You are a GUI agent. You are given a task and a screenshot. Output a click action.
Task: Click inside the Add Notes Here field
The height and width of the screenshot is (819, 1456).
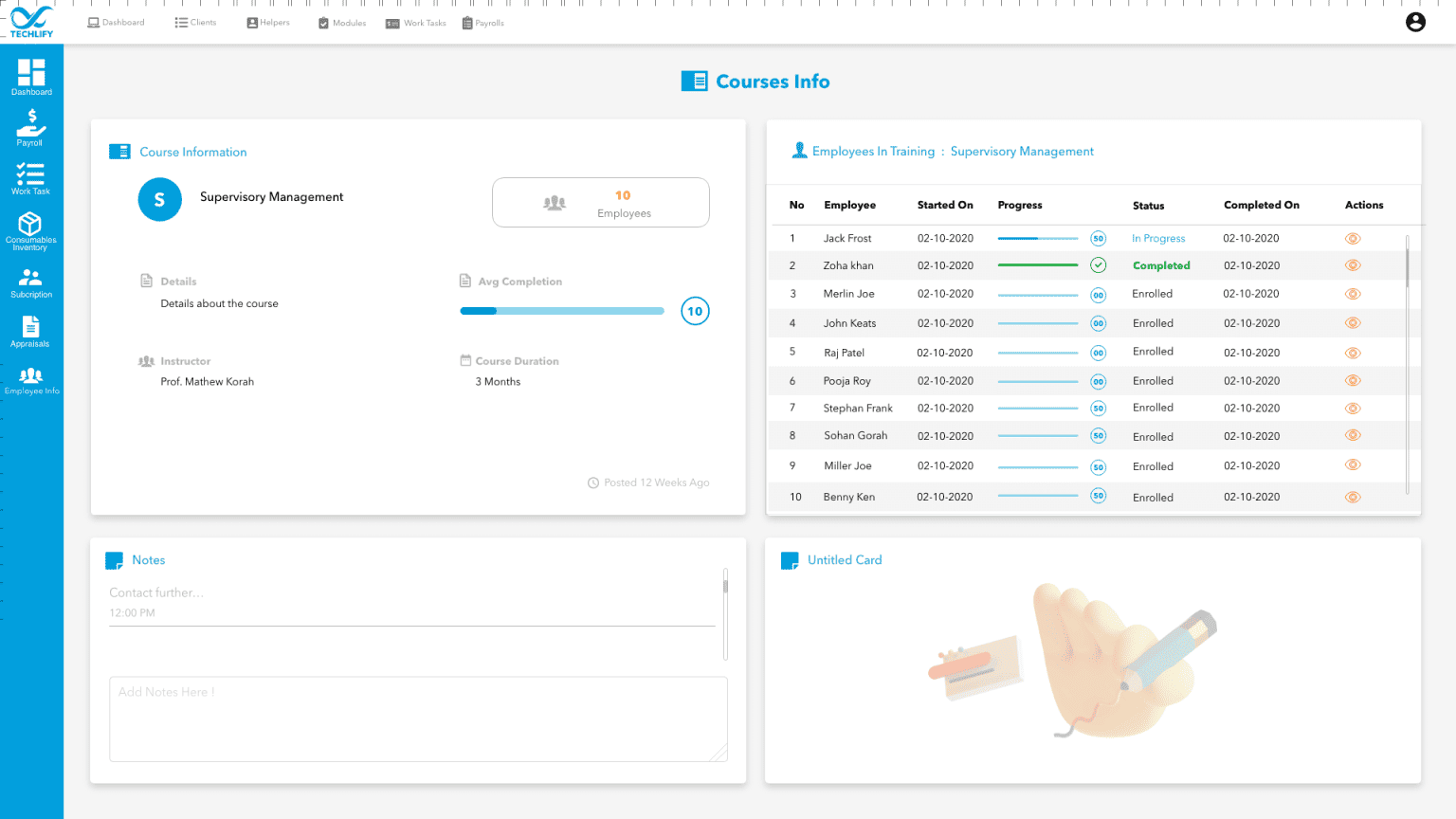[418, 718]
